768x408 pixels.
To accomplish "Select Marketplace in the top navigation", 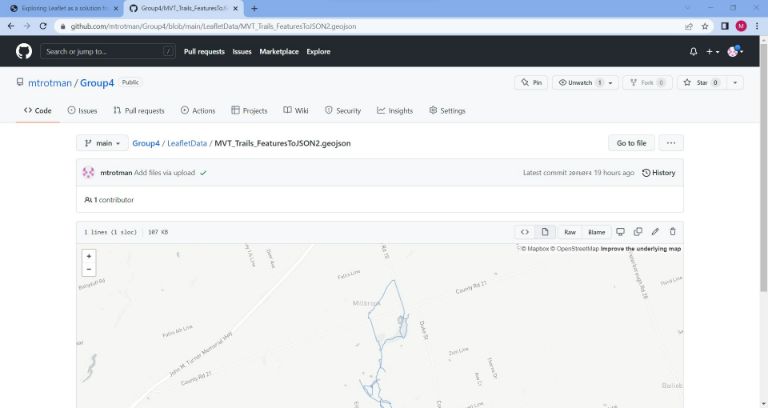I will (279, 51).
